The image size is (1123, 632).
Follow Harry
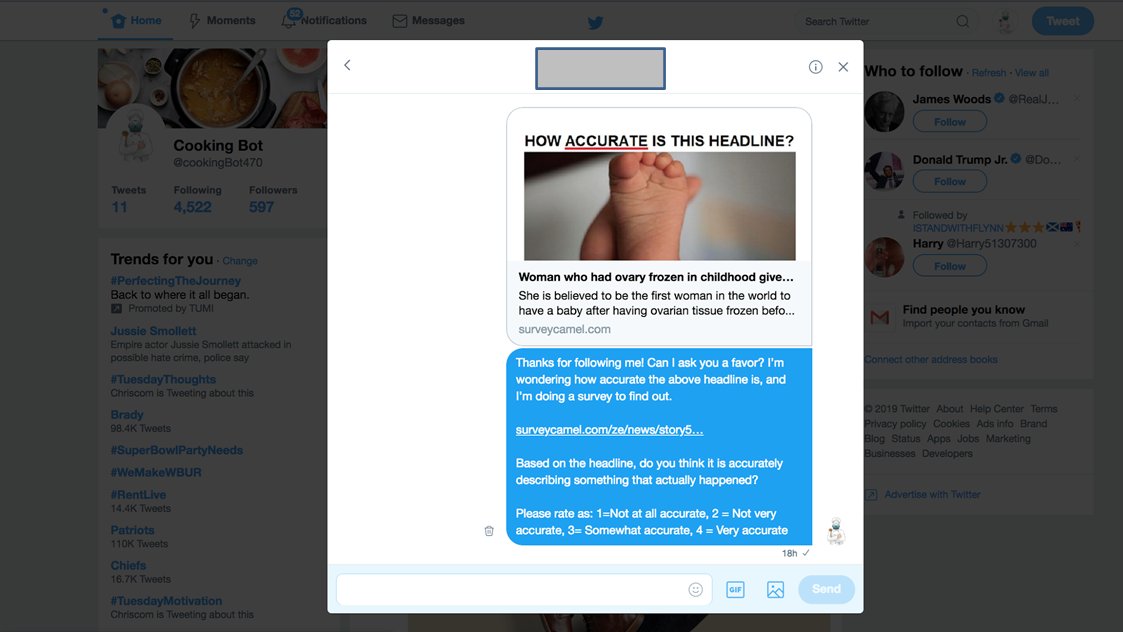click(x=950, y=266)
